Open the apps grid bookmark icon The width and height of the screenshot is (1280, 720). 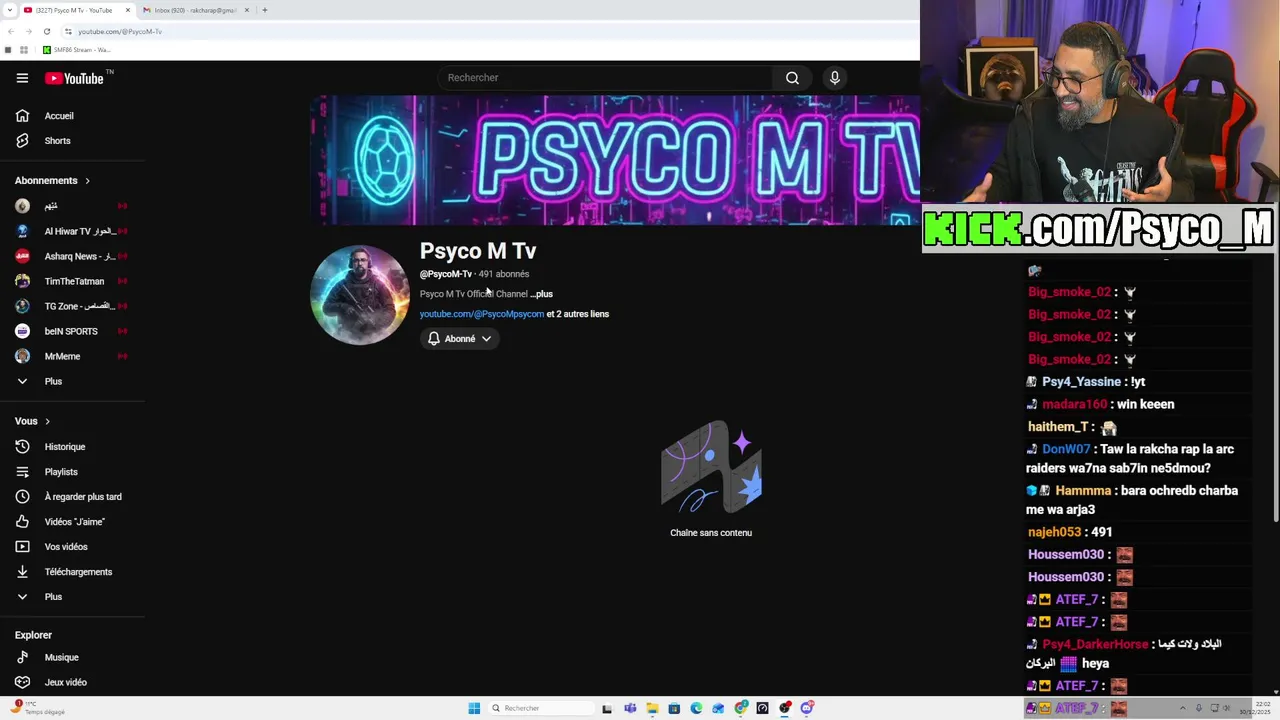pos(24,49)
